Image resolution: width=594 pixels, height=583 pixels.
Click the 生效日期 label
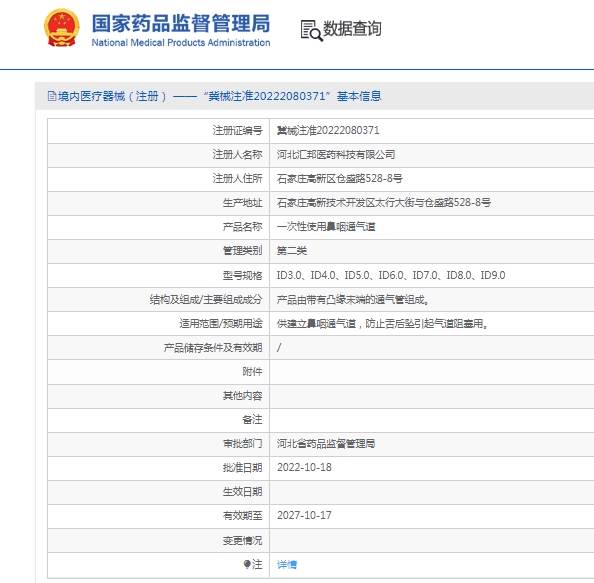pos(242,492)
